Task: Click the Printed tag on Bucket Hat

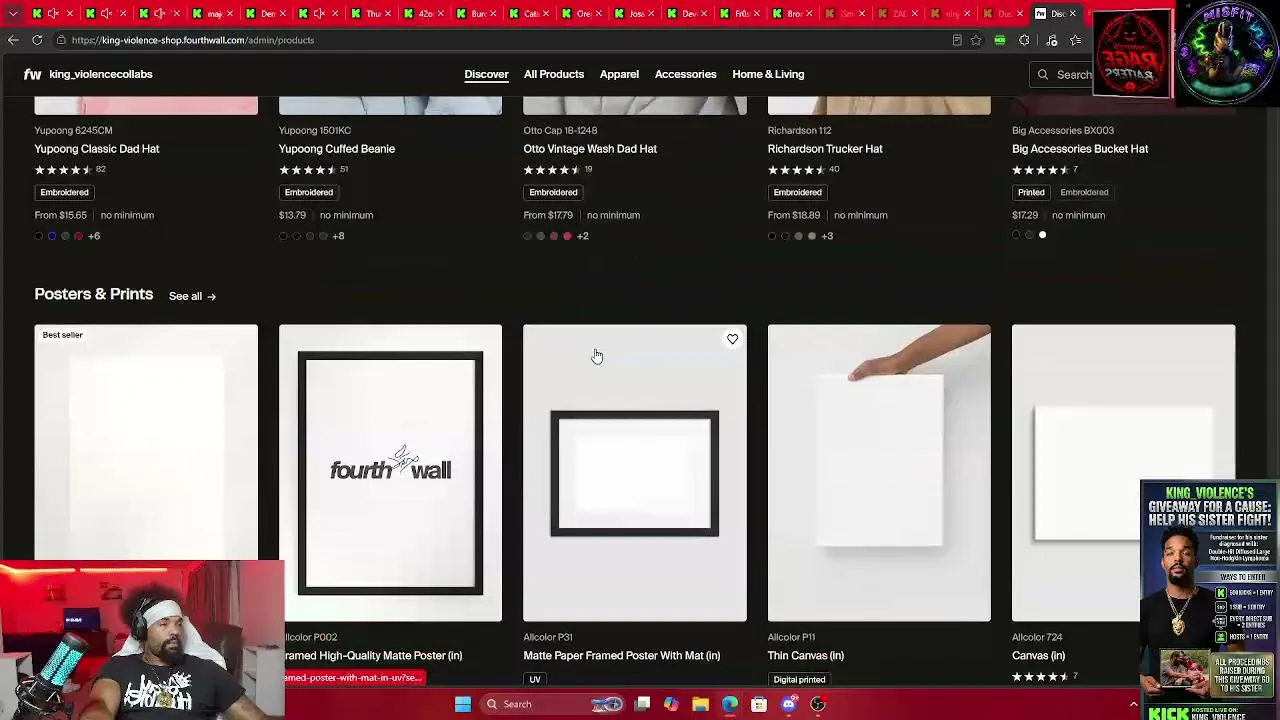Action: 1031,192
